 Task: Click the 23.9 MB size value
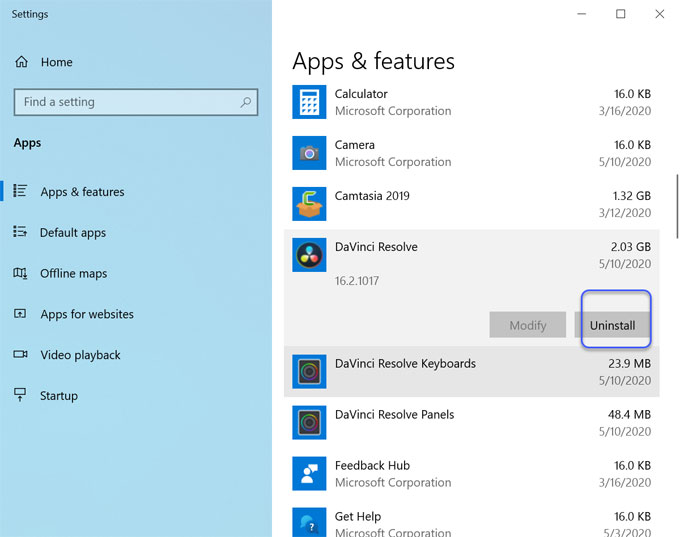pyautogui.click(x=630, y=363)
